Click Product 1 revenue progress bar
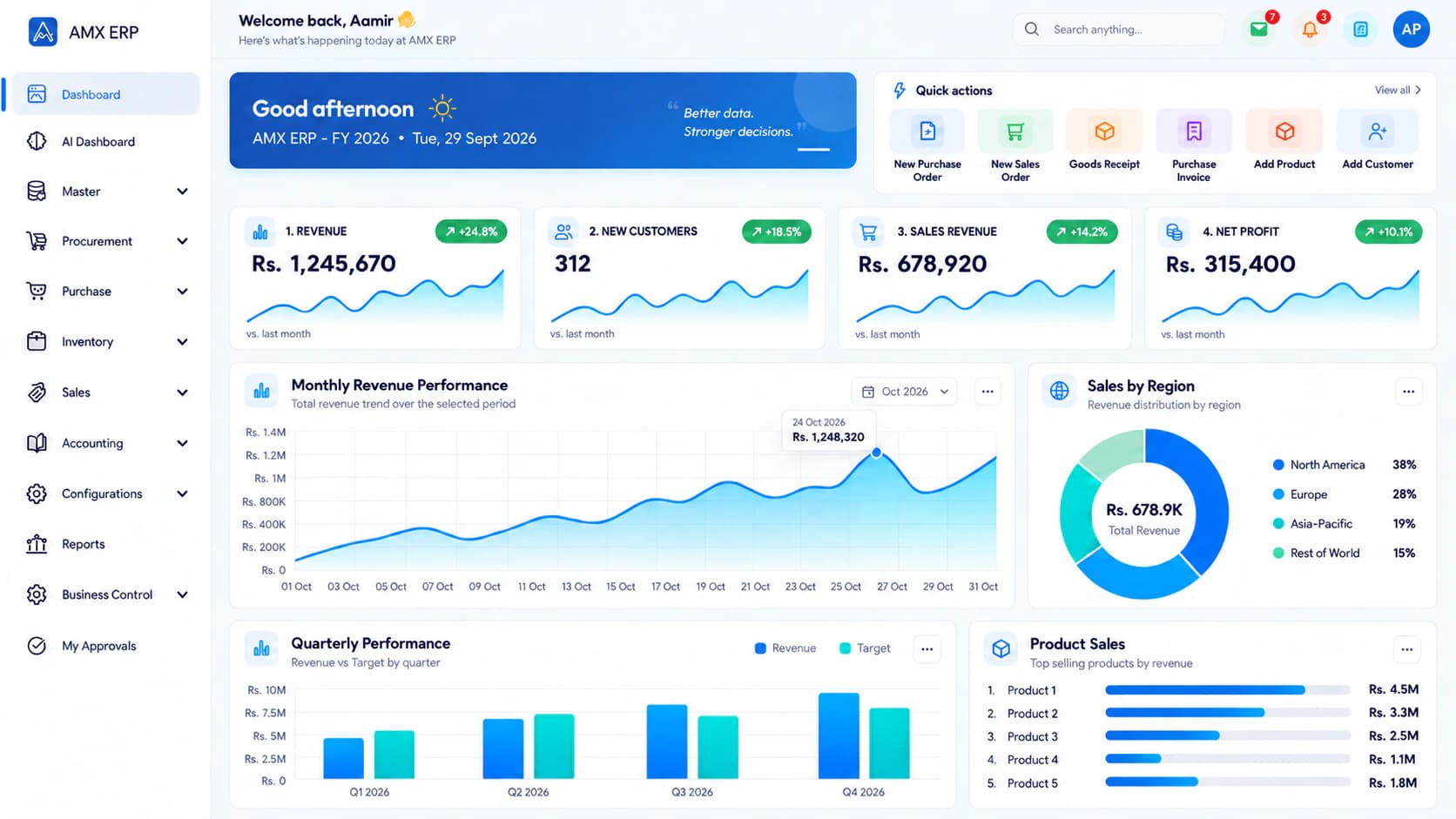 [1228, 690]
